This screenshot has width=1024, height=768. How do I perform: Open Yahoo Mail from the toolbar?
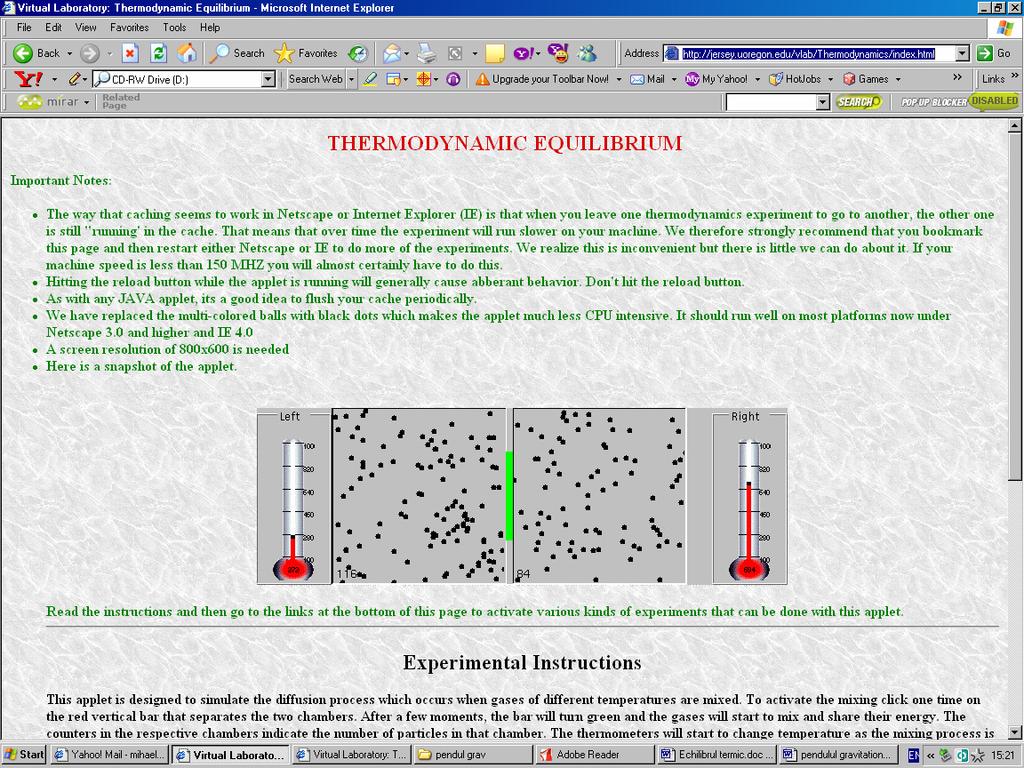click(647, 79)
